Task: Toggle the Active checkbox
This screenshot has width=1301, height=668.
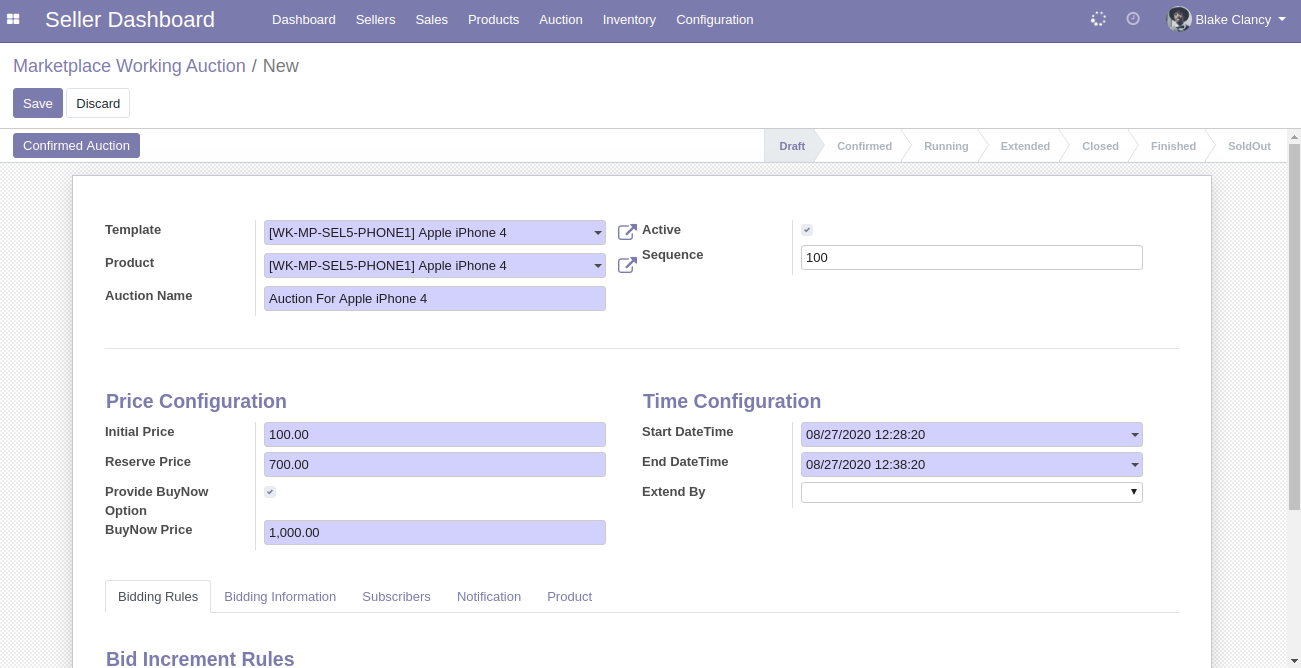Action: (x=807, y=230)
